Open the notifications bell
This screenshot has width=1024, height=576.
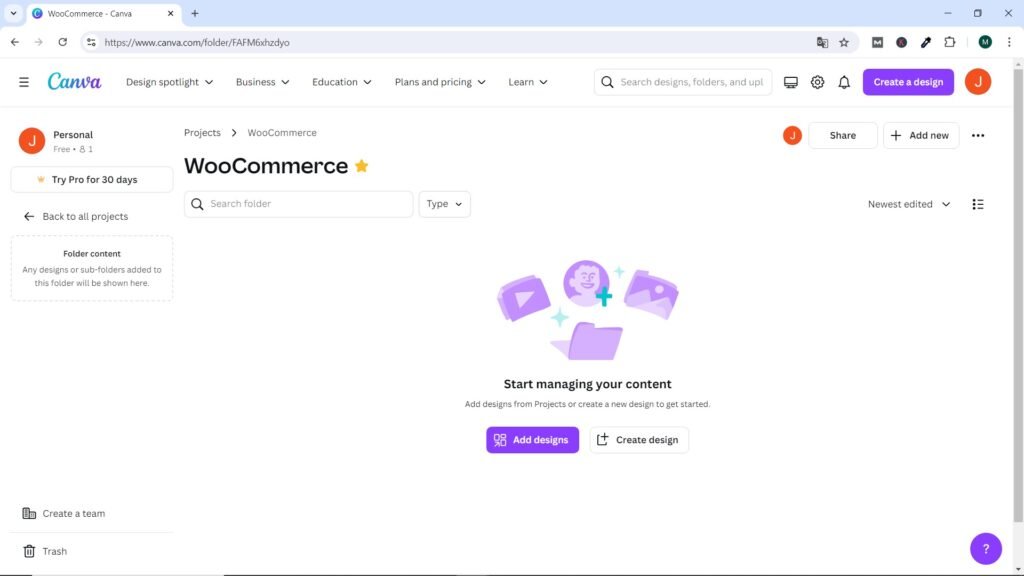[844, 82]
